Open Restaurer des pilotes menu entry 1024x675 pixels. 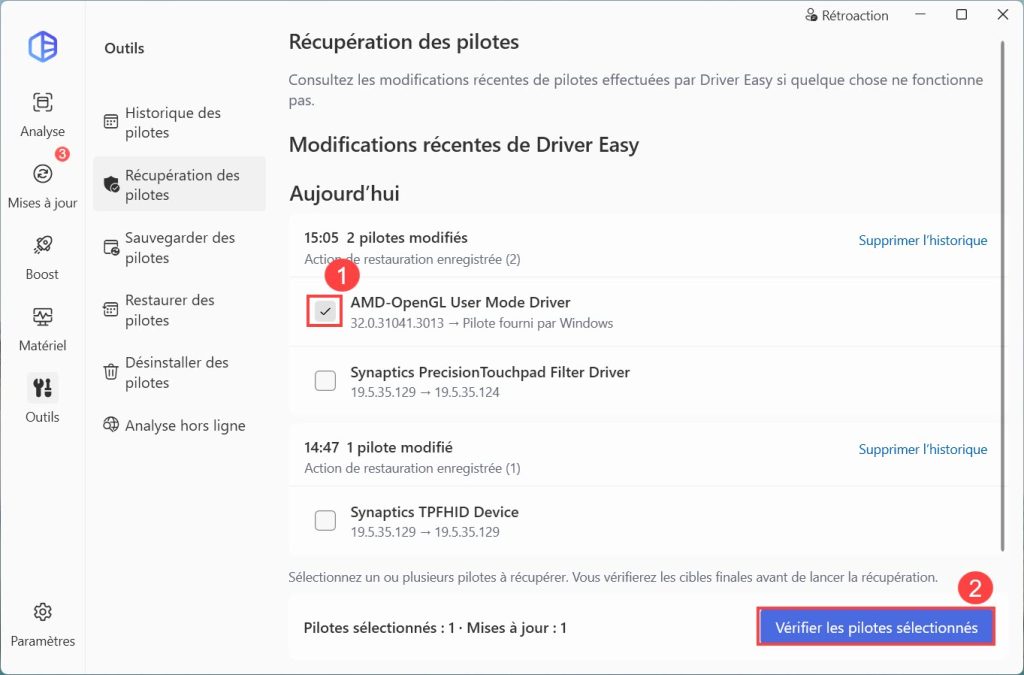pos(179,310)
